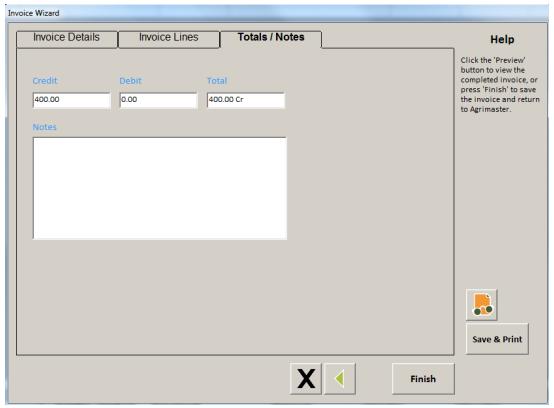Go back using the green arrow button
This screenshot has height=408, width=554.
[x=340, y=379]
